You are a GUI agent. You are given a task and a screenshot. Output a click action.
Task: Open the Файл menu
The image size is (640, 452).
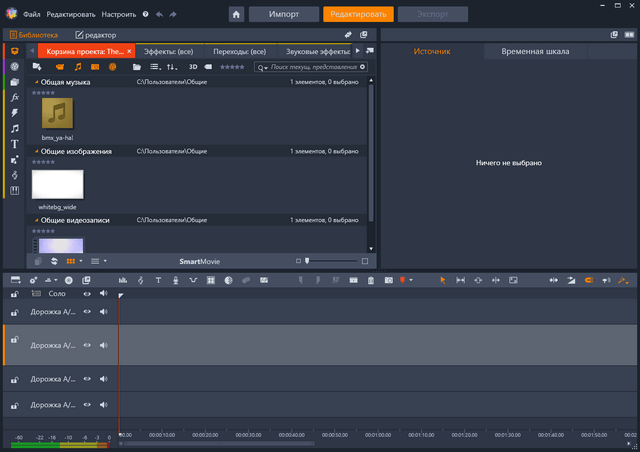point(32,15)
